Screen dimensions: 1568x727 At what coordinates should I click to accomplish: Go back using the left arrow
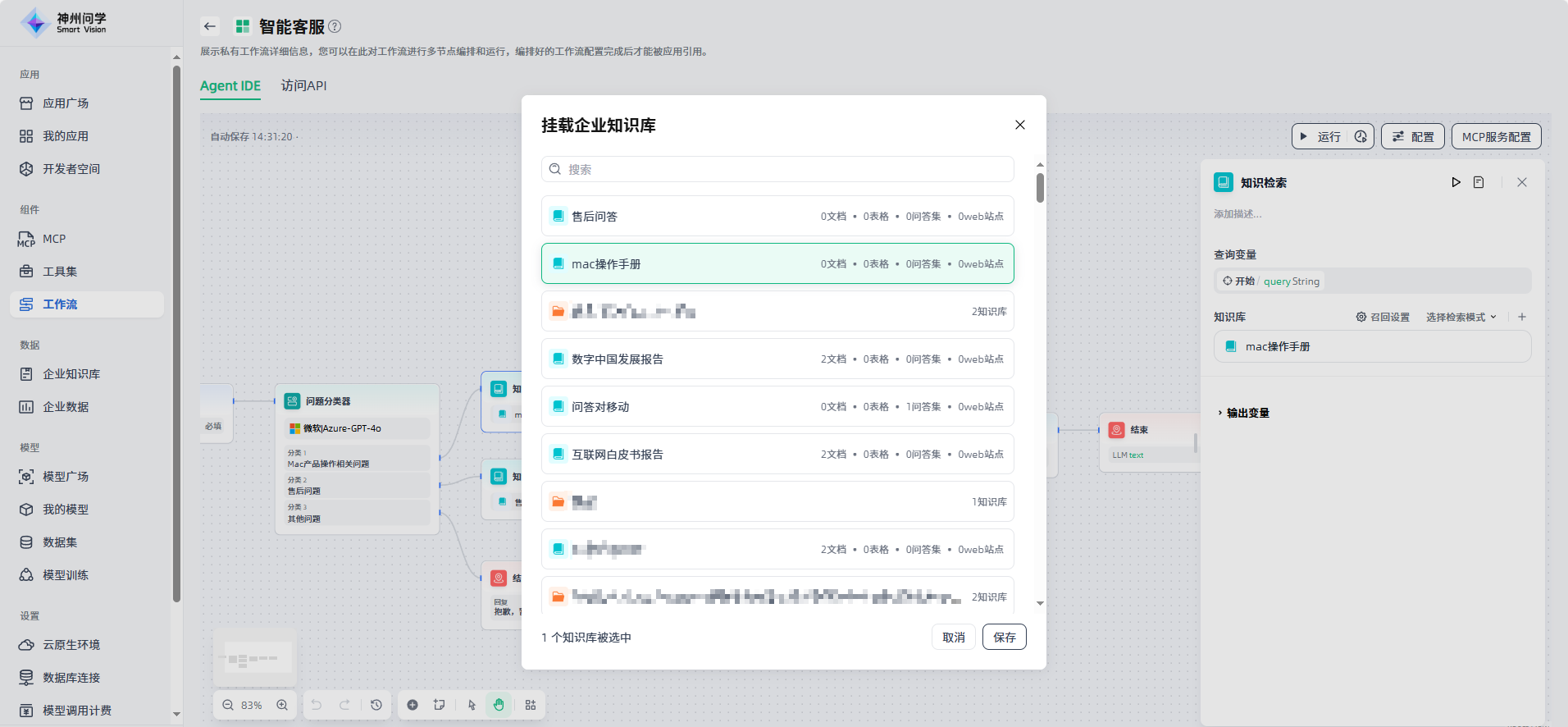tap(210, 26)
